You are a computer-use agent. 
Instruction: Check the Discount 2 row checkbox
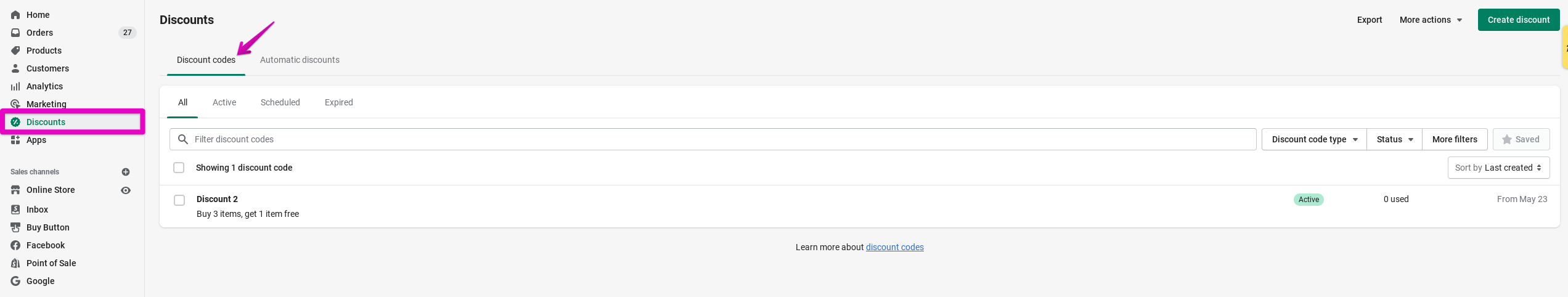179,200
